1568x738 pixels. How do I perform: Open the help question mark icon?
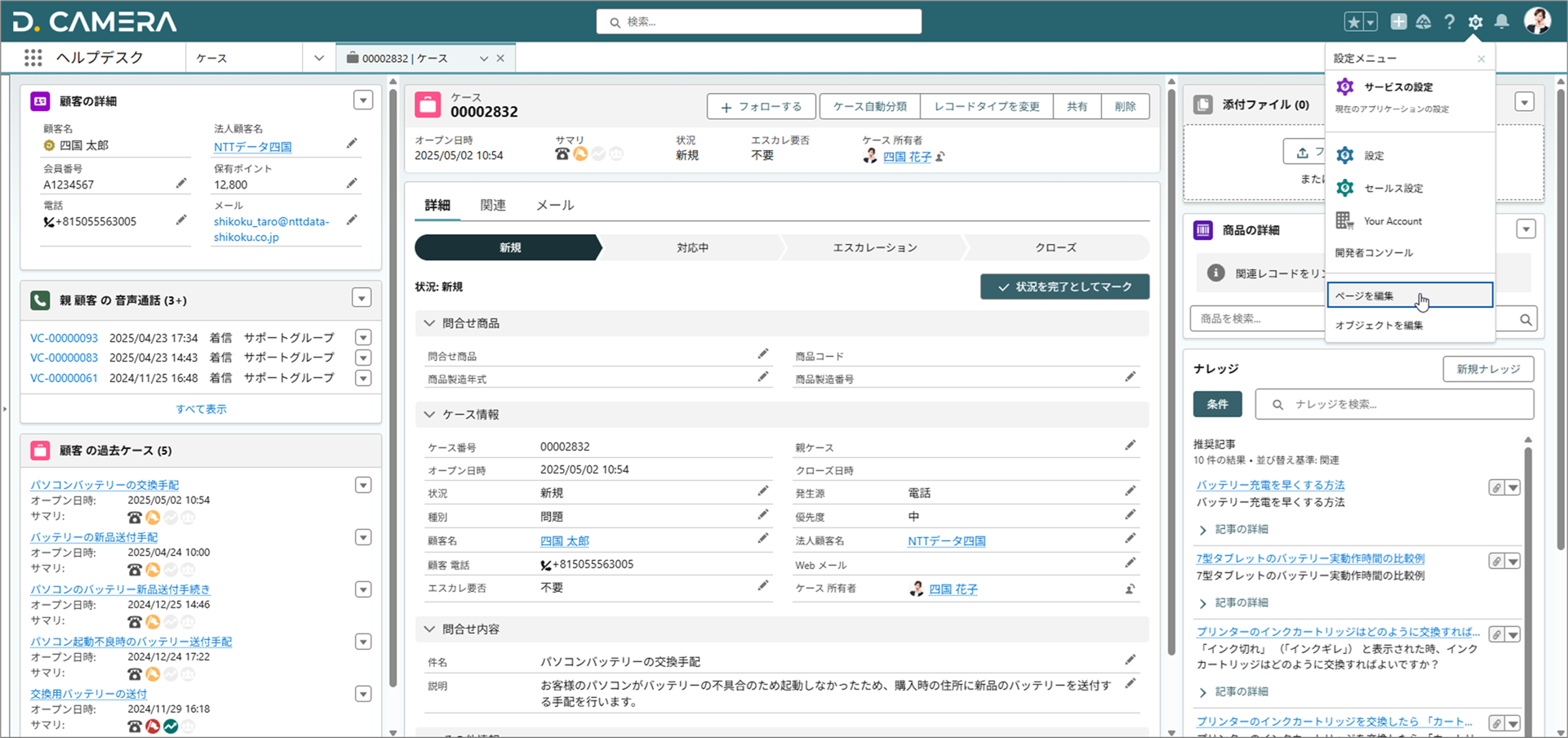pos(1449,22)
